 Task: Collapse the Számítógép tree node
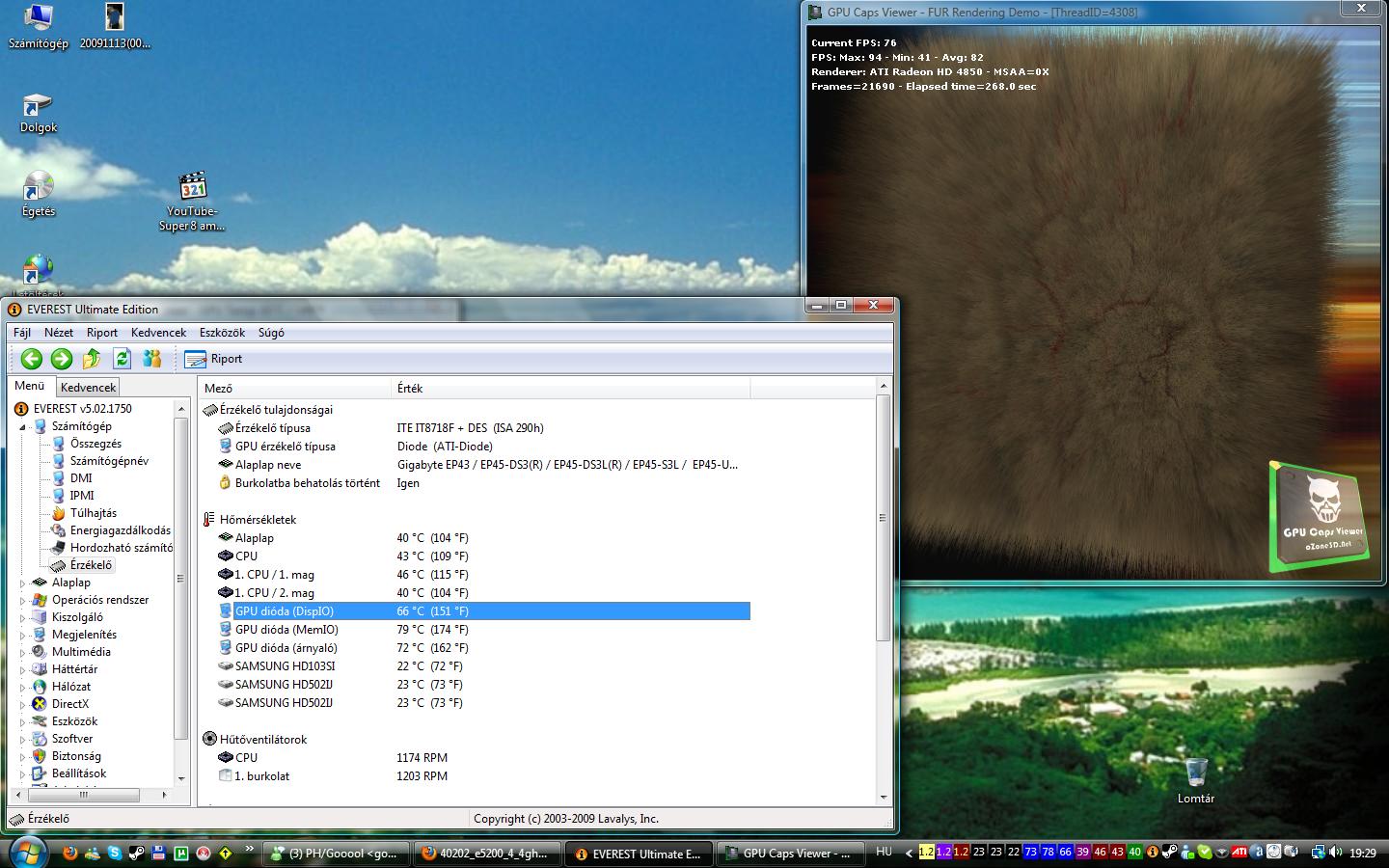pos(23,426)
